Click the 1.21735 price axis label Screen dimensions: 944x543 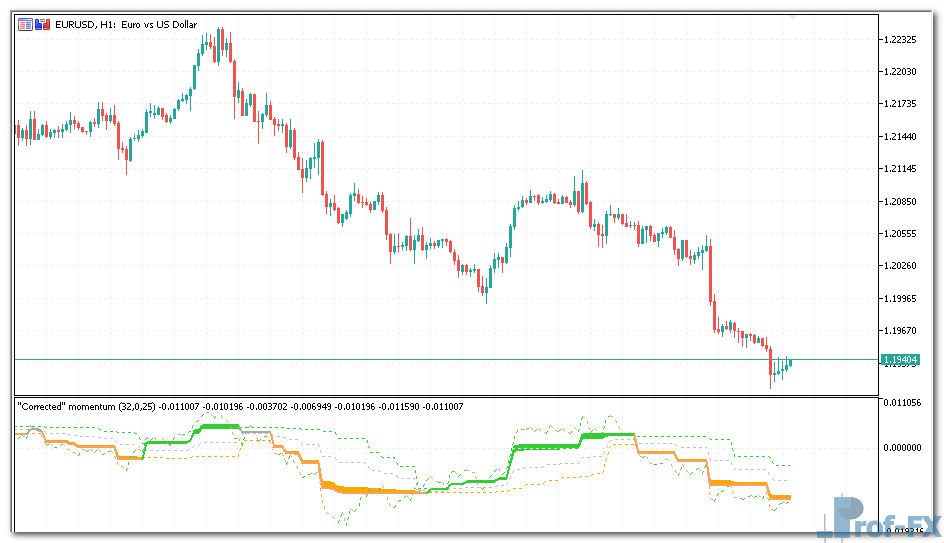901,104
